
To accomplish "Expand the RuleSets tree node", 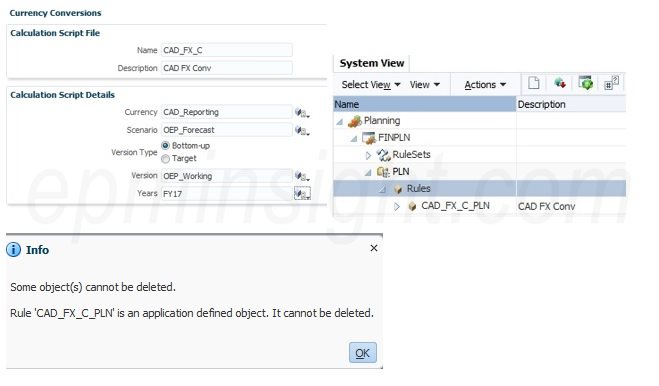I will 368,155.
